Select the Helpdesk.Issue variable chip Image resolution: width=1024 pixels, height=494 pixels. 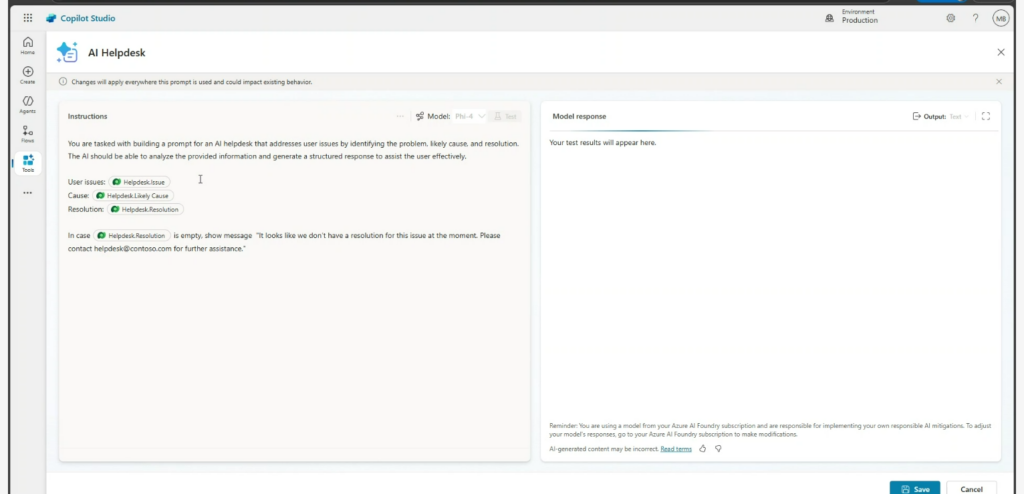[x=139, y=182]
